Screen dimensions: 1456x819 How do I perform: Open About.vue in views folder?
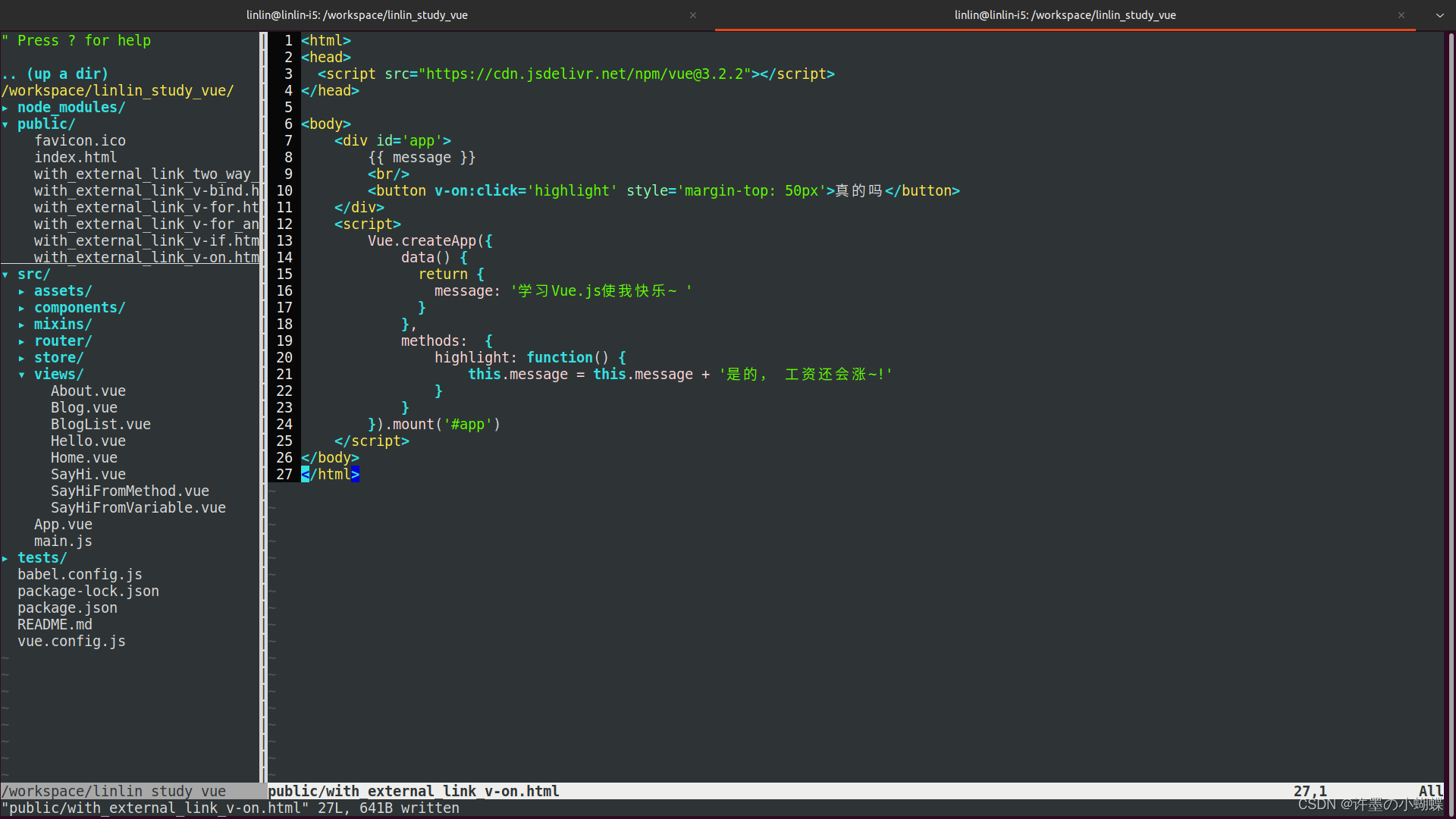[88, 391]
